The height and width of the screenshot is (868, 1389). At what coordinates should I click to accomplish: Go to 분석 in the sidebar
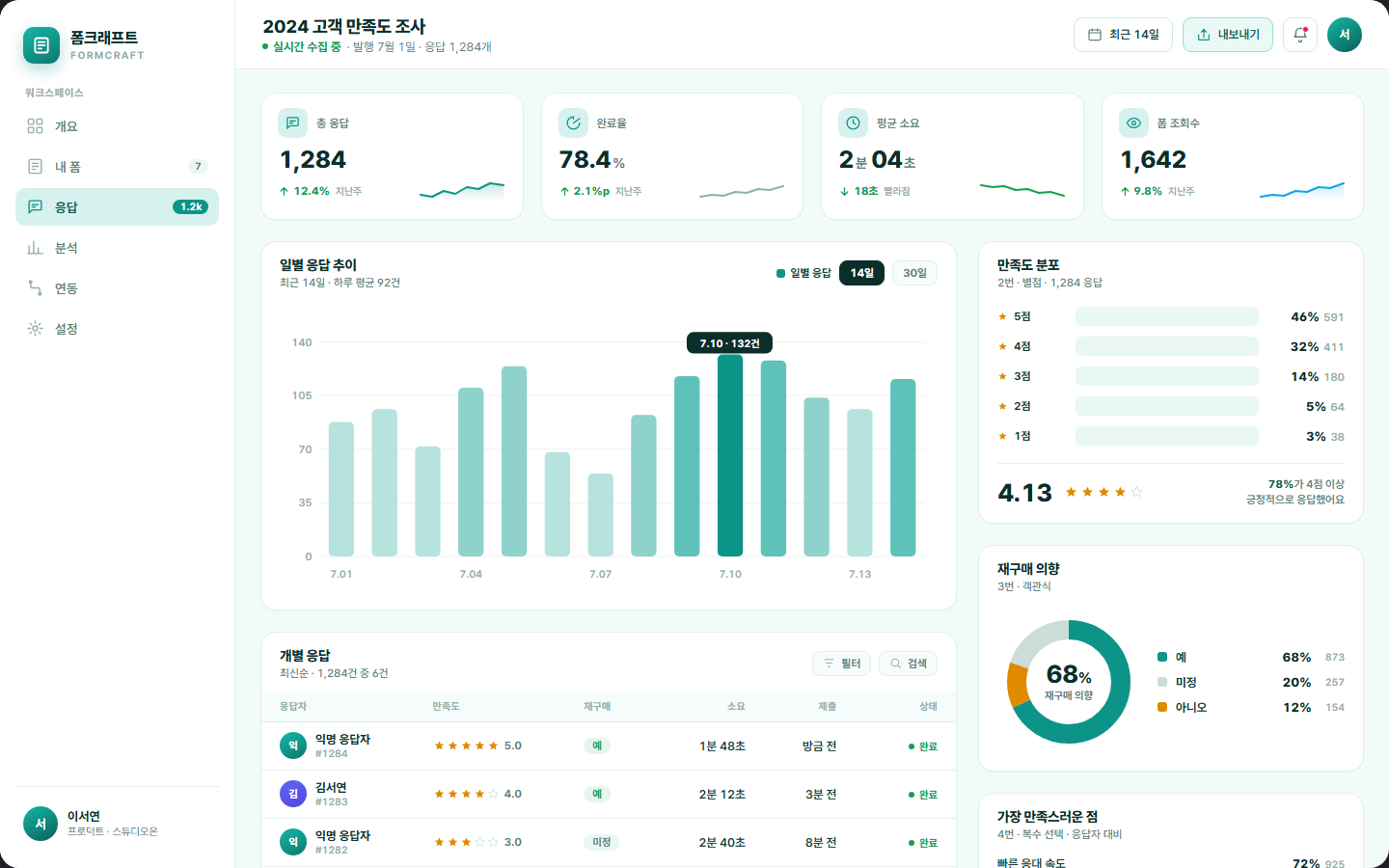coord(117,248)
